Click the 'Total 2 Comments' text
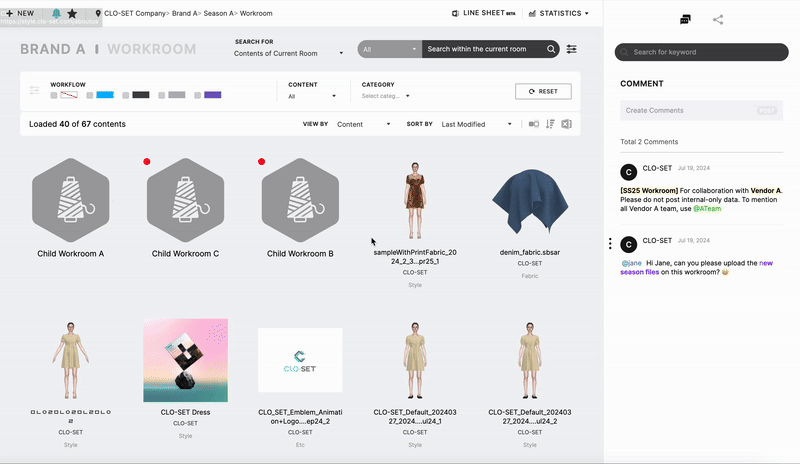Image resolution: width=800 pixels, height=464 pixels. click(x=649, y=142)
